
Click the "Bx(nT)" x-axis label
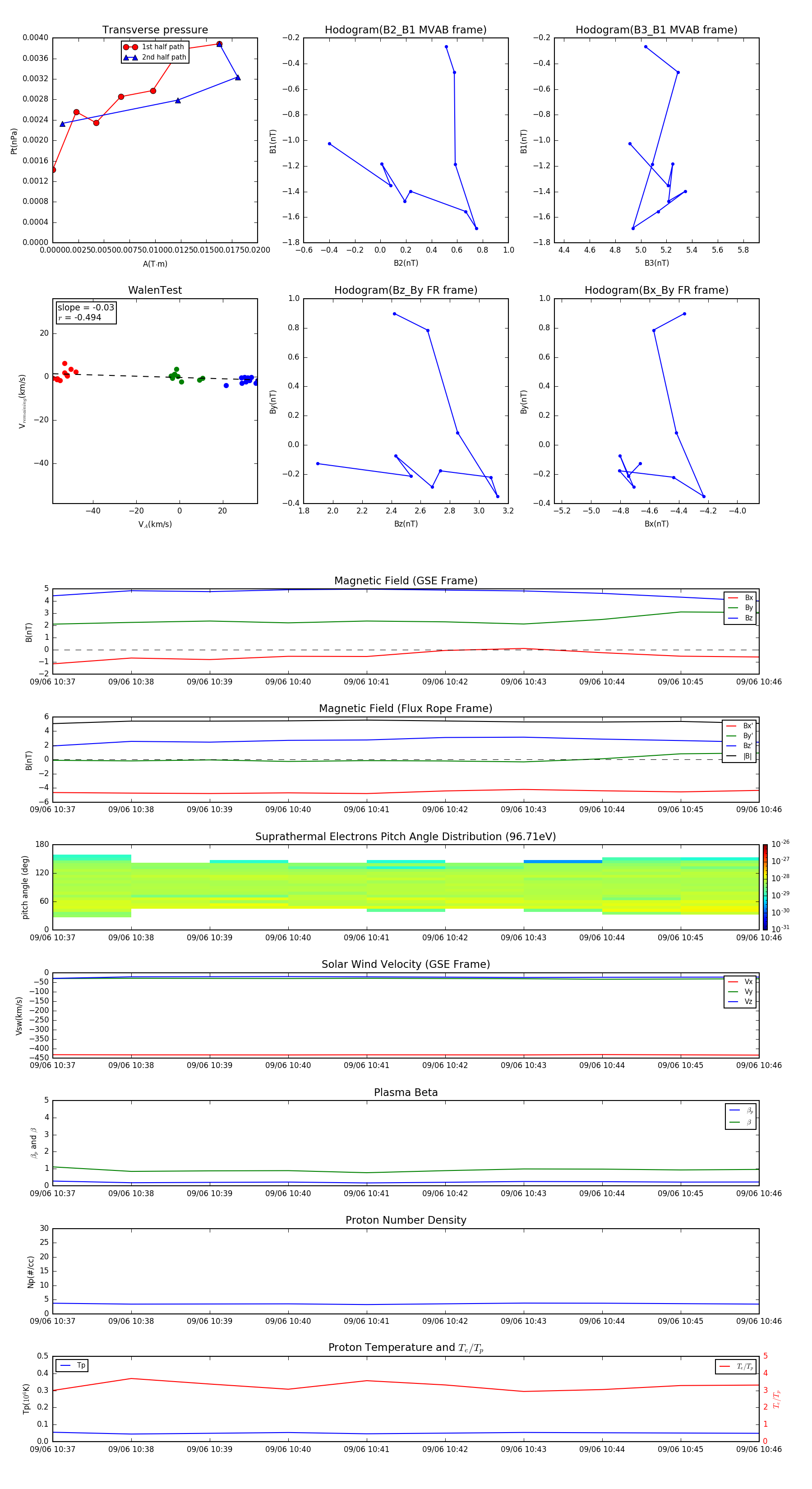pos(656,524)
